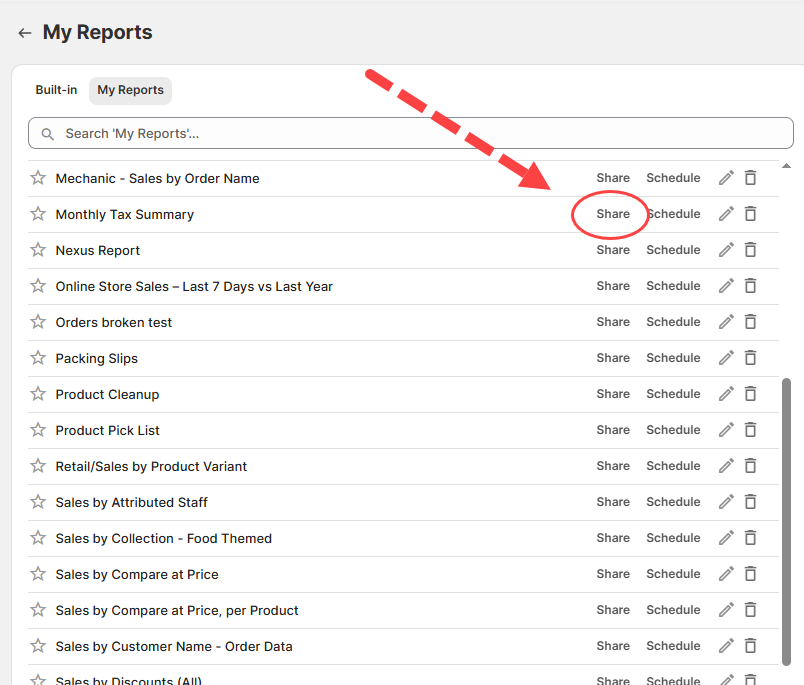Remove Sales by Compare at Price report
The image size is (804, 685).
750,574
